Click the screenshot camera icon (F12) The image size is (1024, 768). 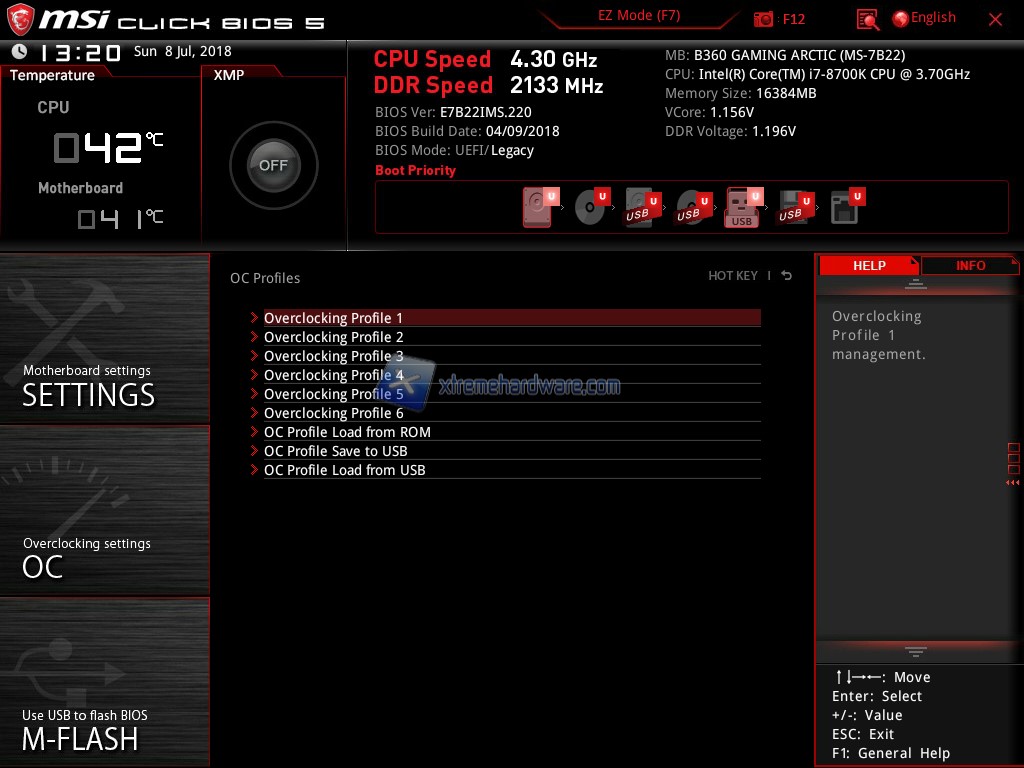pyautogui.click(x=764, y=19)
